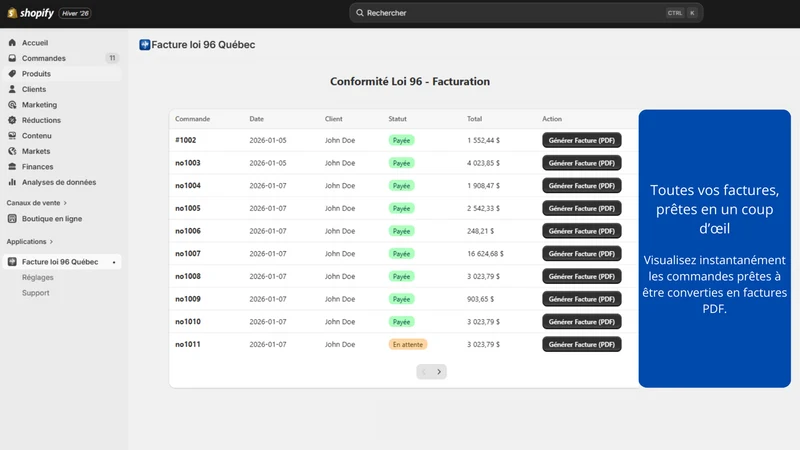This screenshot has height=450, width=800.
Task: Click the En attente status badge
Action: tap(408, 344)
